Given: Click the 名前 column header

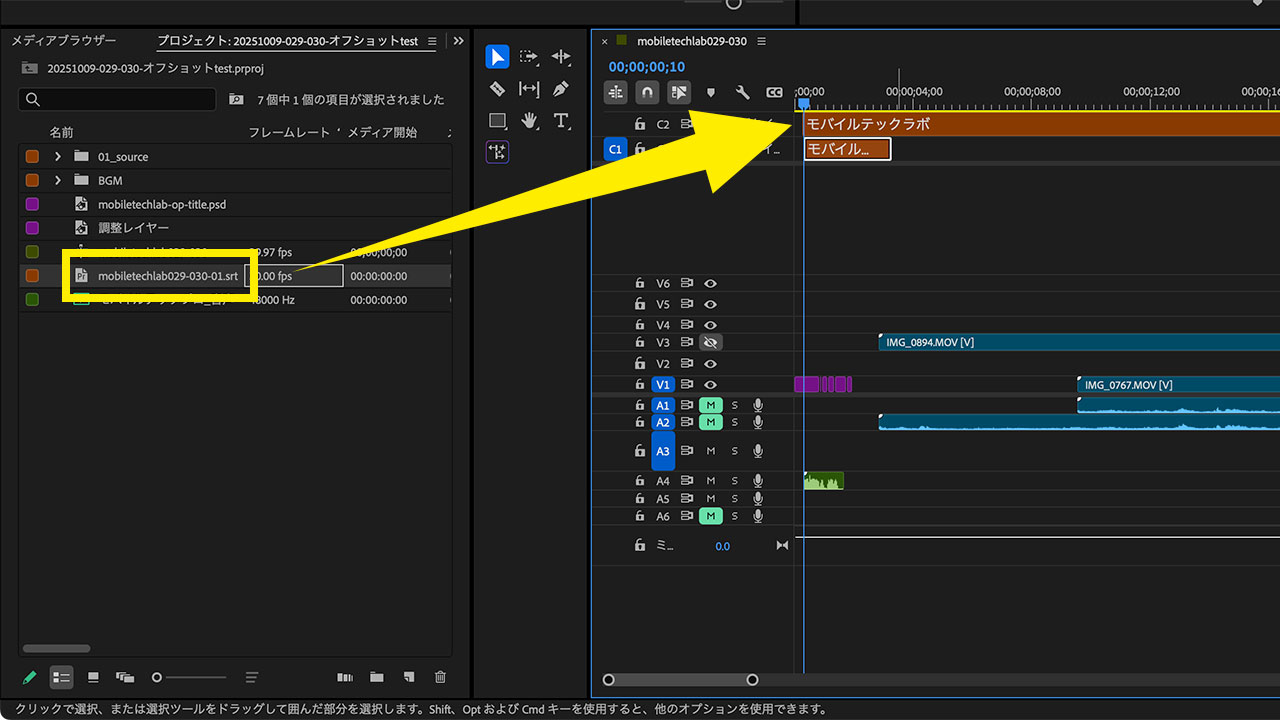Looking at the screenshot, I should [62, 132].
